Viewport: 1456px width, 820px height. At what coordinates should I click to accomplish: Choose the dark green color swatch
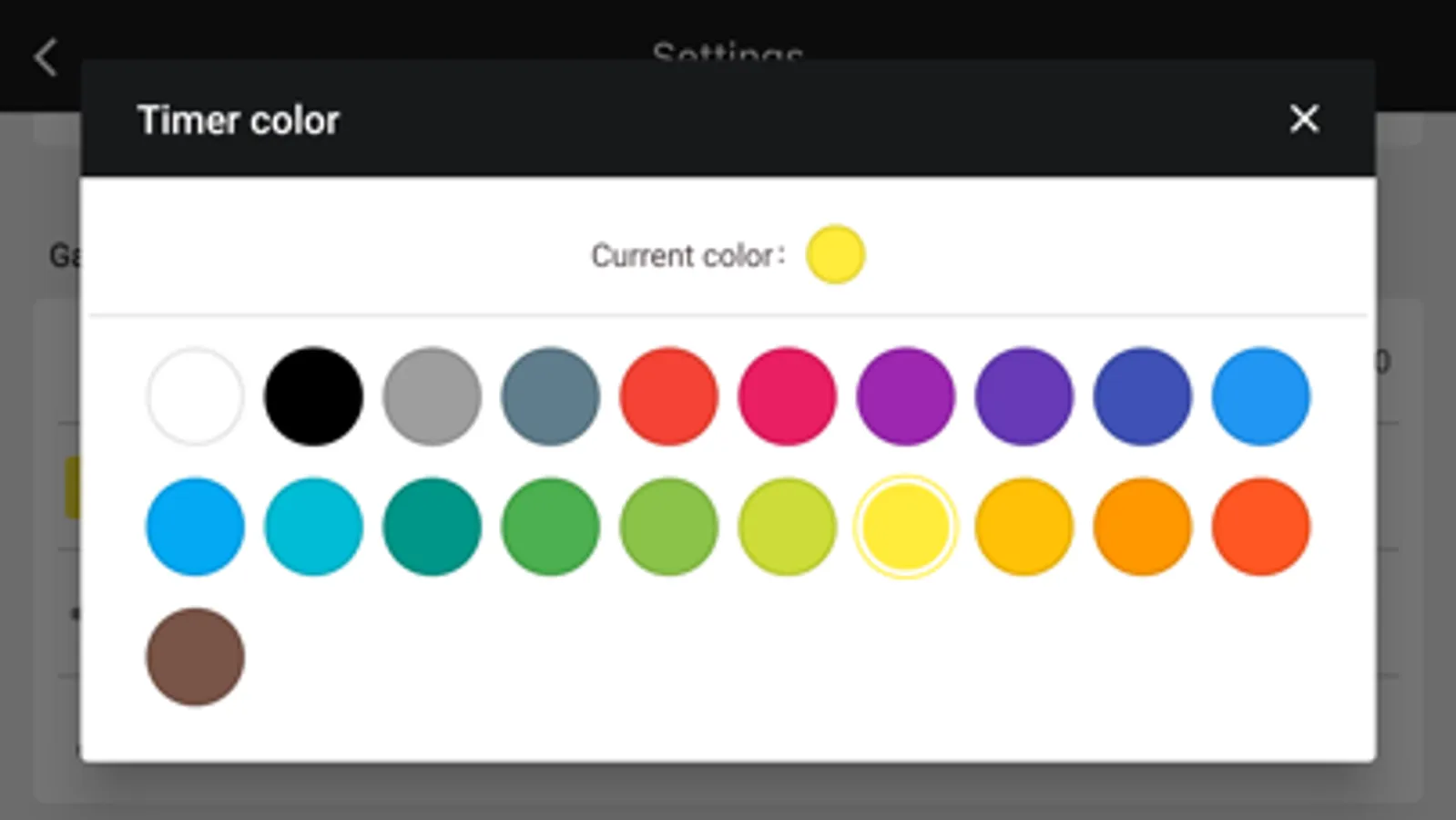(x=550, y=527)
